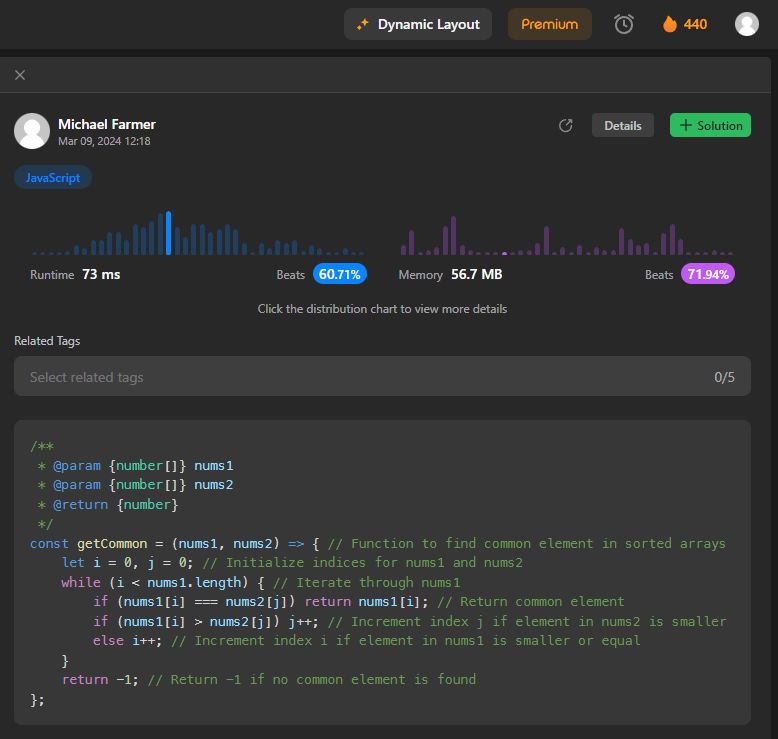Select the JavaScript language tag

(53, 177)
